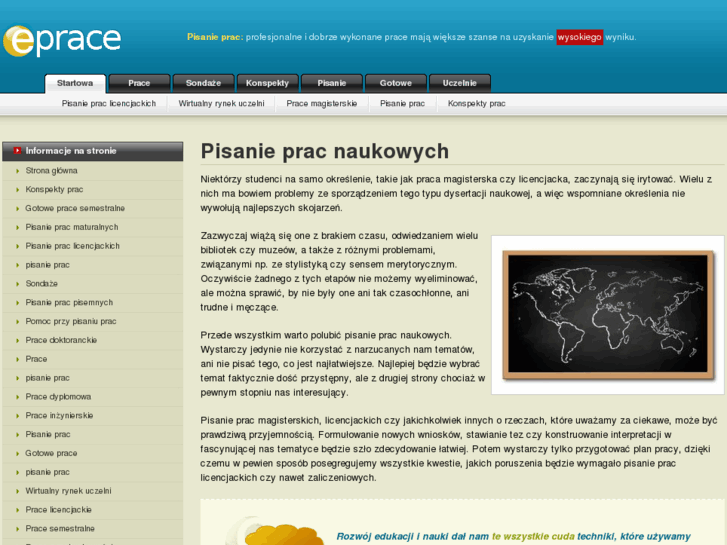Open the Sondaże tab
This screenshot has height=545, width=727.
coord(203,83)
